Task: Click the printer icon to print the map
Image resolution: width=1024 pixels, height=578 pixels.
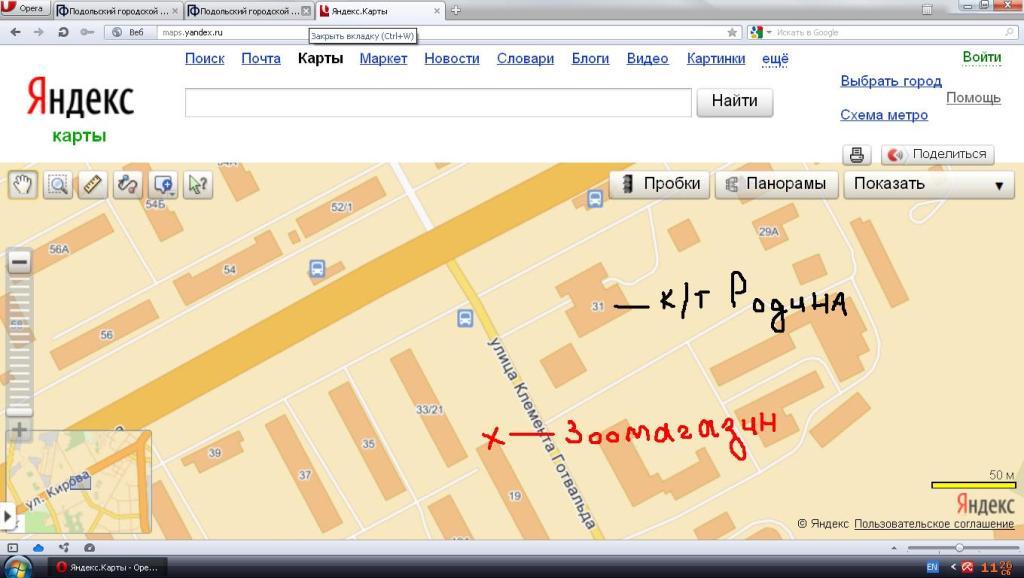Action: [856, 154]
